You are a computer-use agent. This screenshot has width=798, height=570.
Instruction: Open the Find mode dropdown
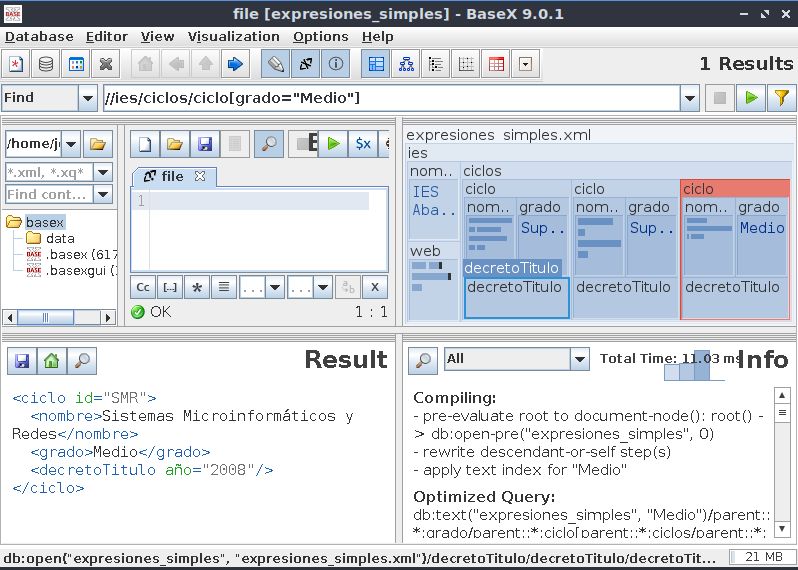click(86, 98)
